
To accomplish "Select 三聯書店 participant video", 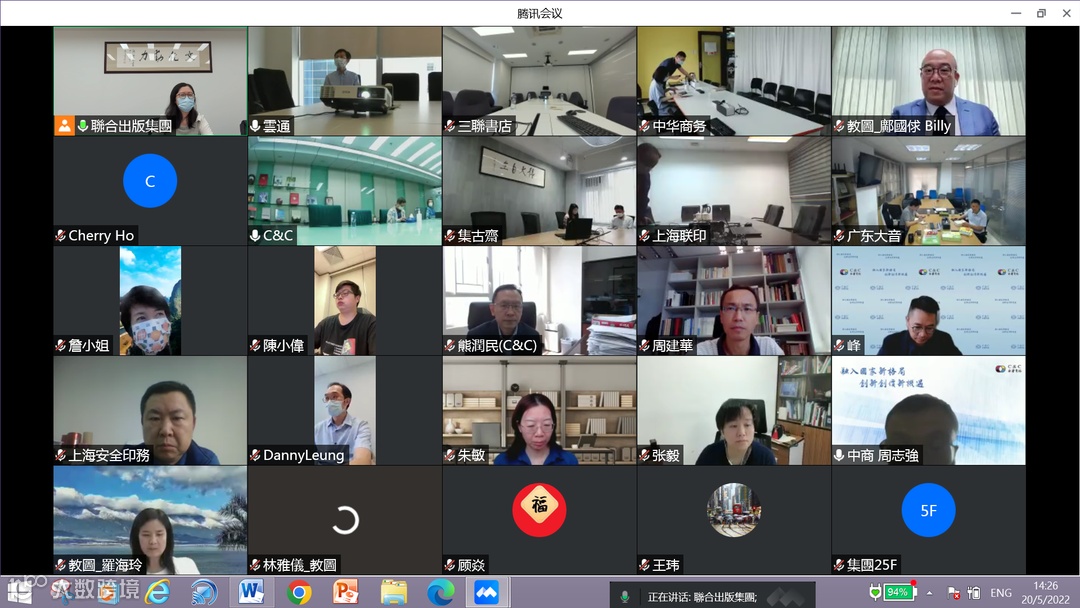I will tap(539, 81).
